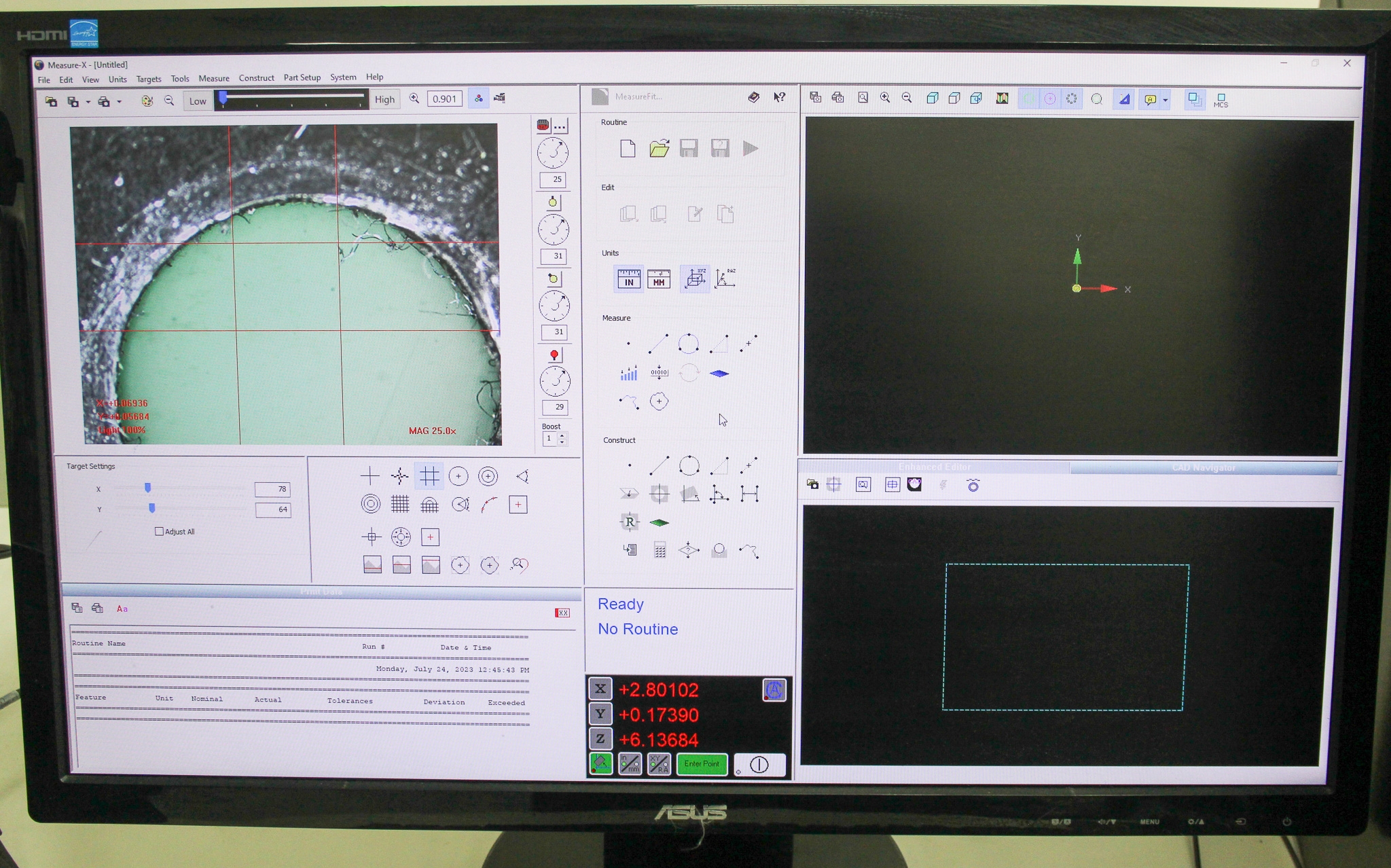Open the Measure menu
Image resolution: width=1391 pixels, height=868 pixels.
coord(214,78)
